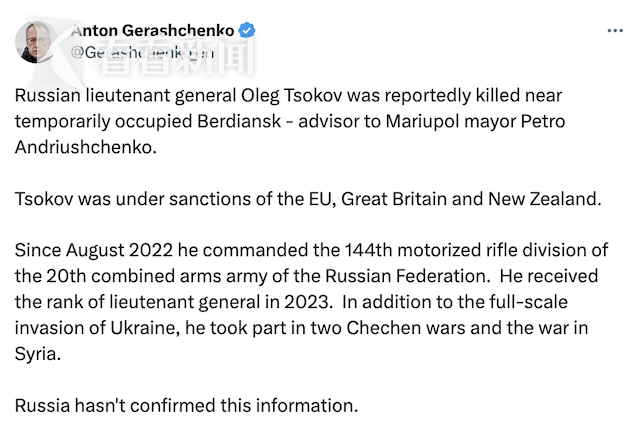This screenshot has width=640, height=431.
Task: Open the Anton Gerashchenko display name link
Action: pos(153,31)
